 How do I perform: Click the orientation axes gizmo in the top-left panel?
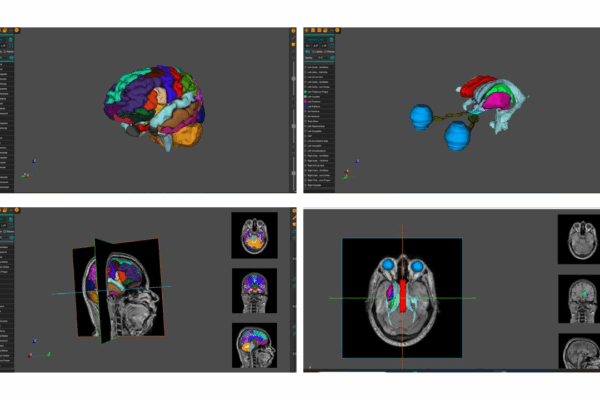click(29, 169)
